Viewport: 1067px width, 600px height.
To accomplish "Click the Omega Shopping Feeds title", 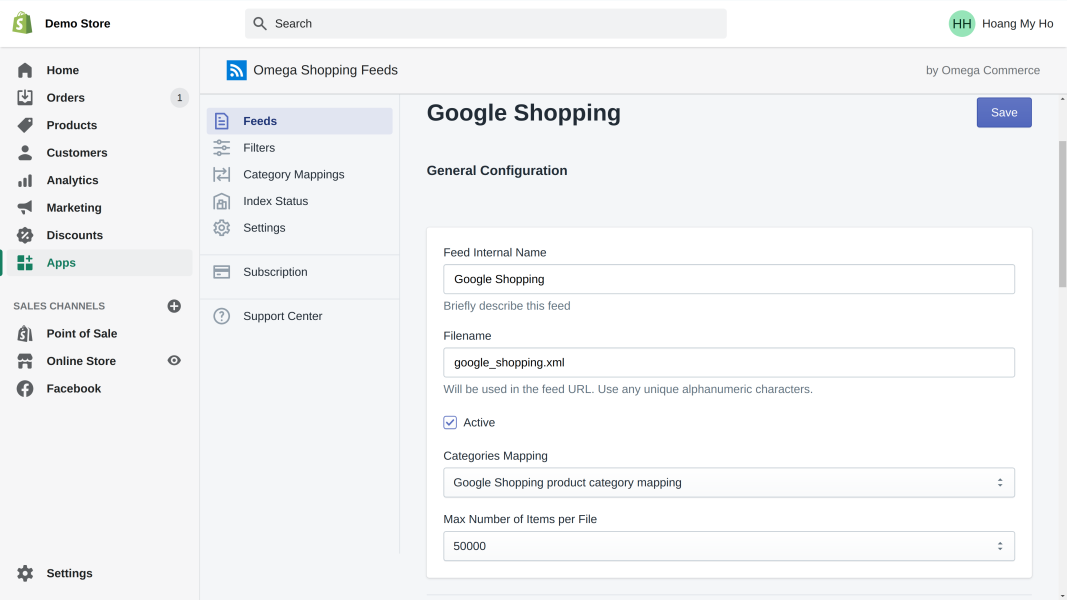I will tap(325, 70).
